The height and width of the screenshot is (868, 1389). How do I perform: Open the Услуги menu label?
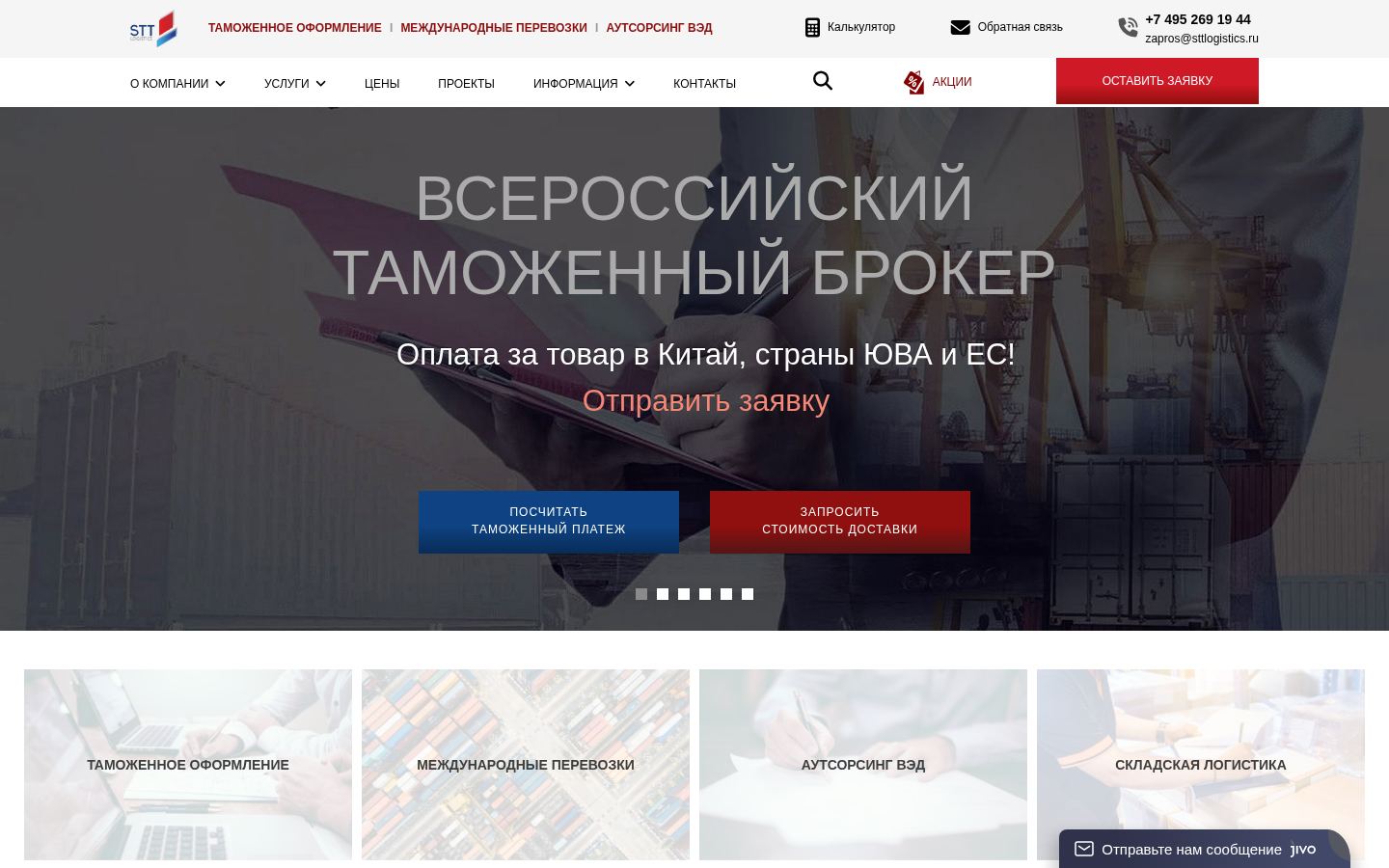tap(286, 84)
